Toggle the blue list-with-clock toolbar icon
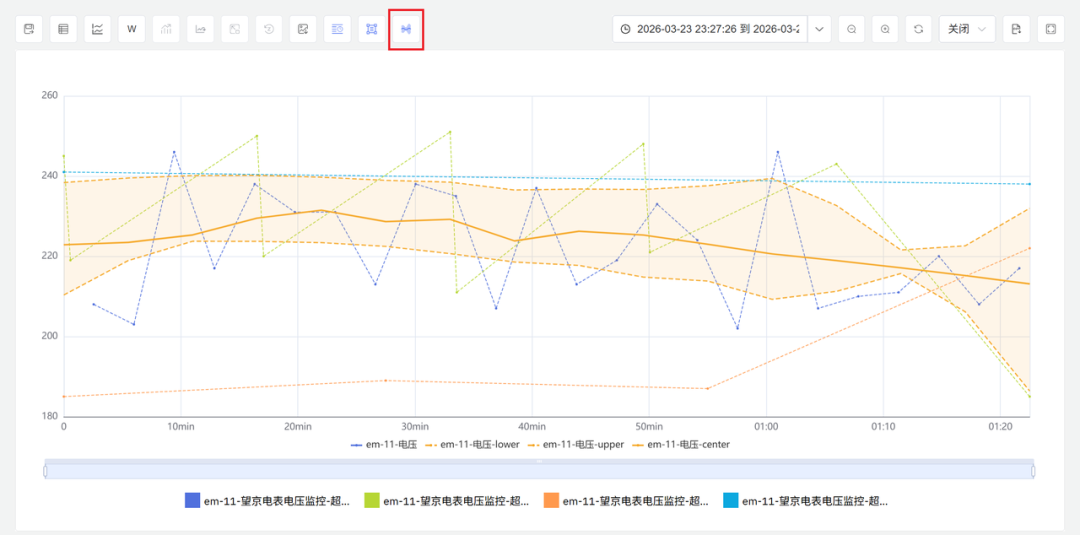 click(338, 29)
